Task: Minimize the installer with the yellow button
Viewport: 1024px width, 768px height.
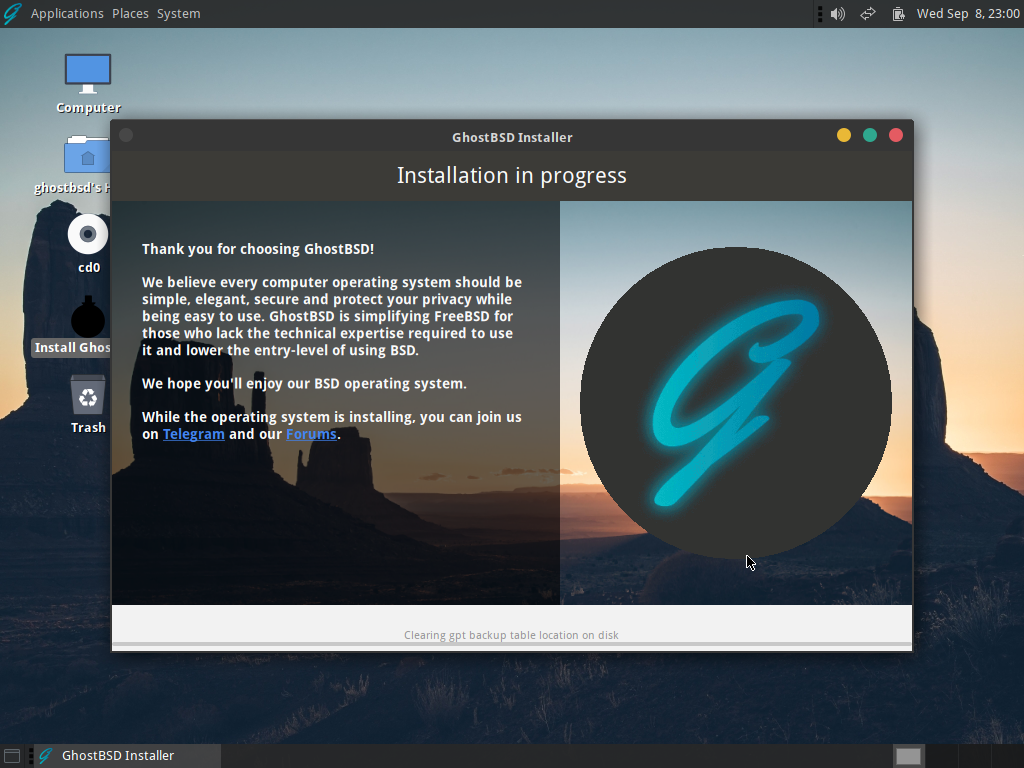Action: (x=844, y=135)
